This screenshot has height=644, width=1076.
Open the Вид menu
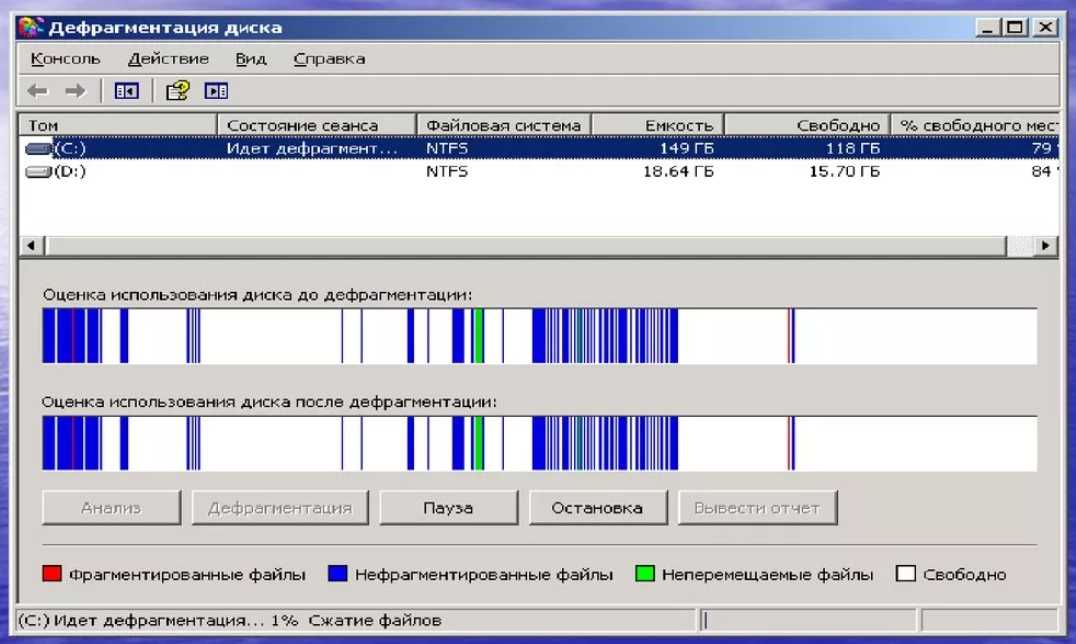click(x=250, y=59)
